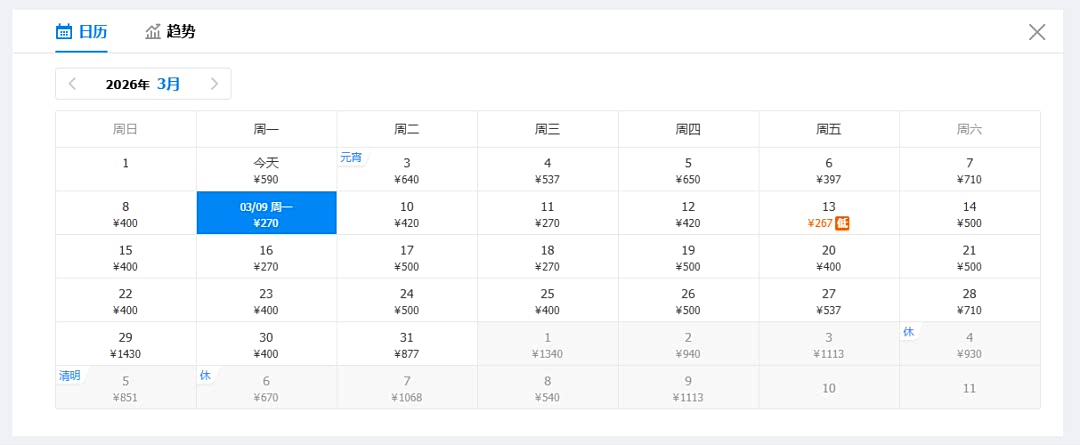
Task: Close the price calendar dialog
Action: (x=1037, y=32)
